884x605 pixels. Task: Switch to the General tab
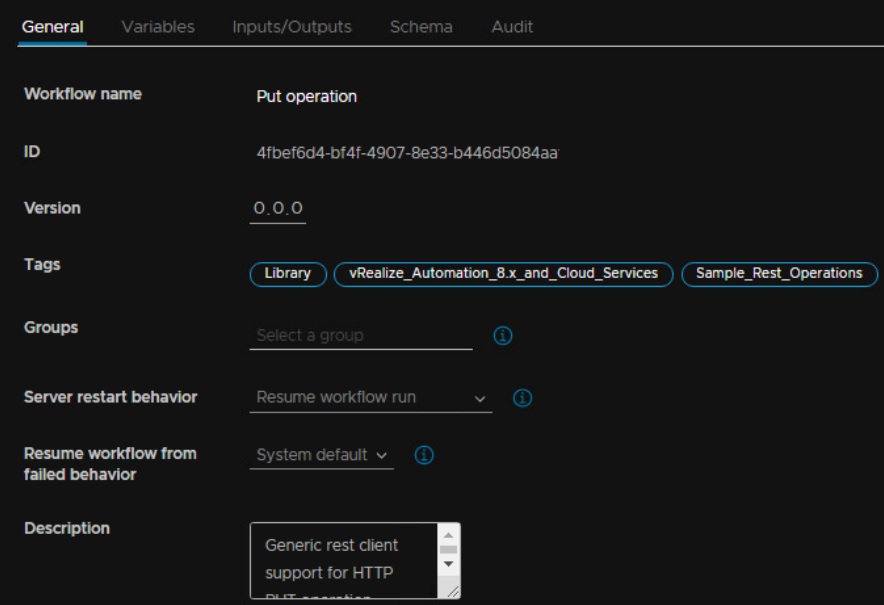(x=52, y=27)
